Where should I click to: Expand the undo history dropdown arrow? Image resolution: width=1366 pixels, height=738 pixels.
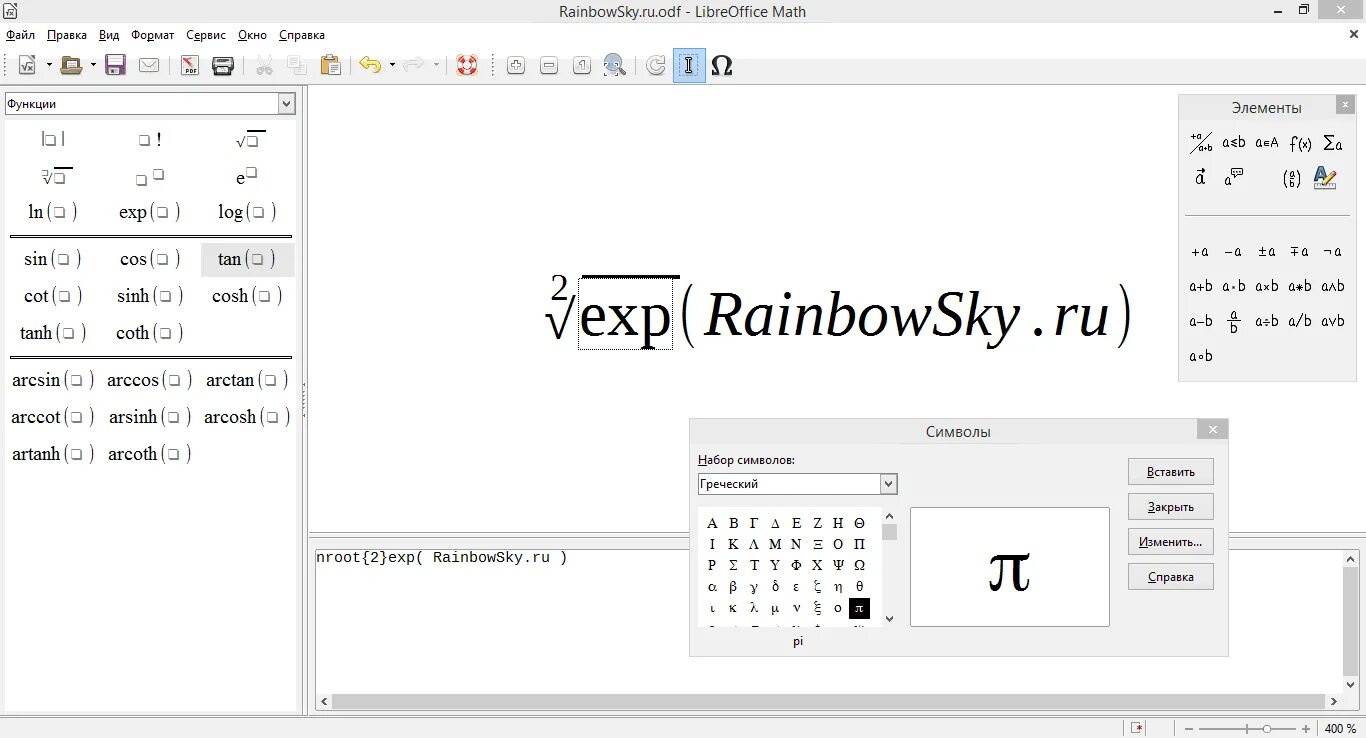tap(392, 66)
